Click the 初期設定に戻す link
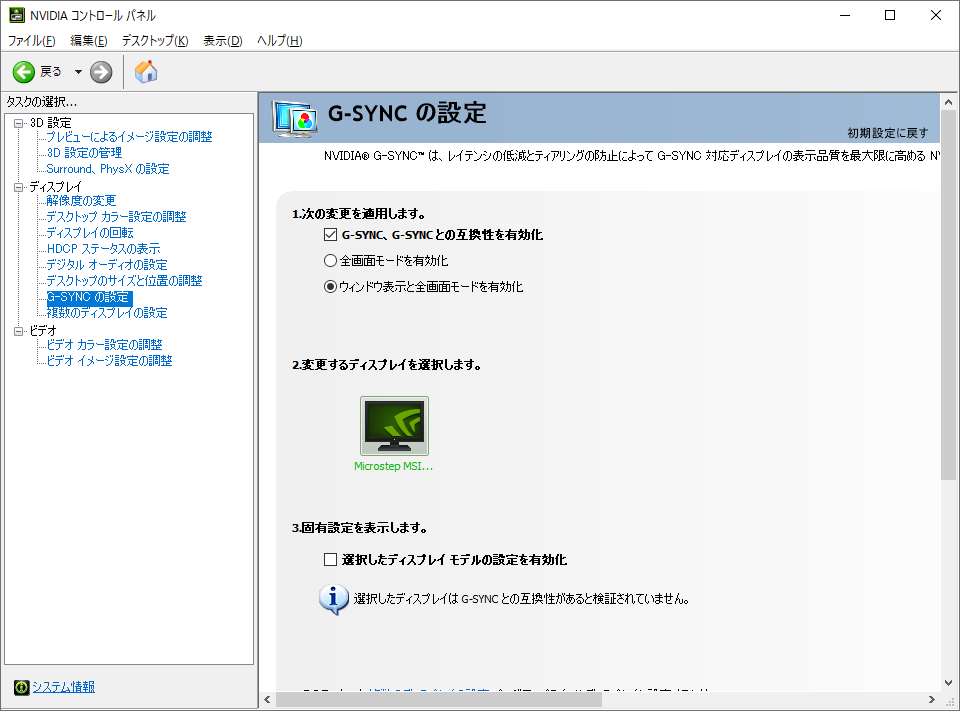Viewport: 960px width, 711px height. click(x=888, y=133)
